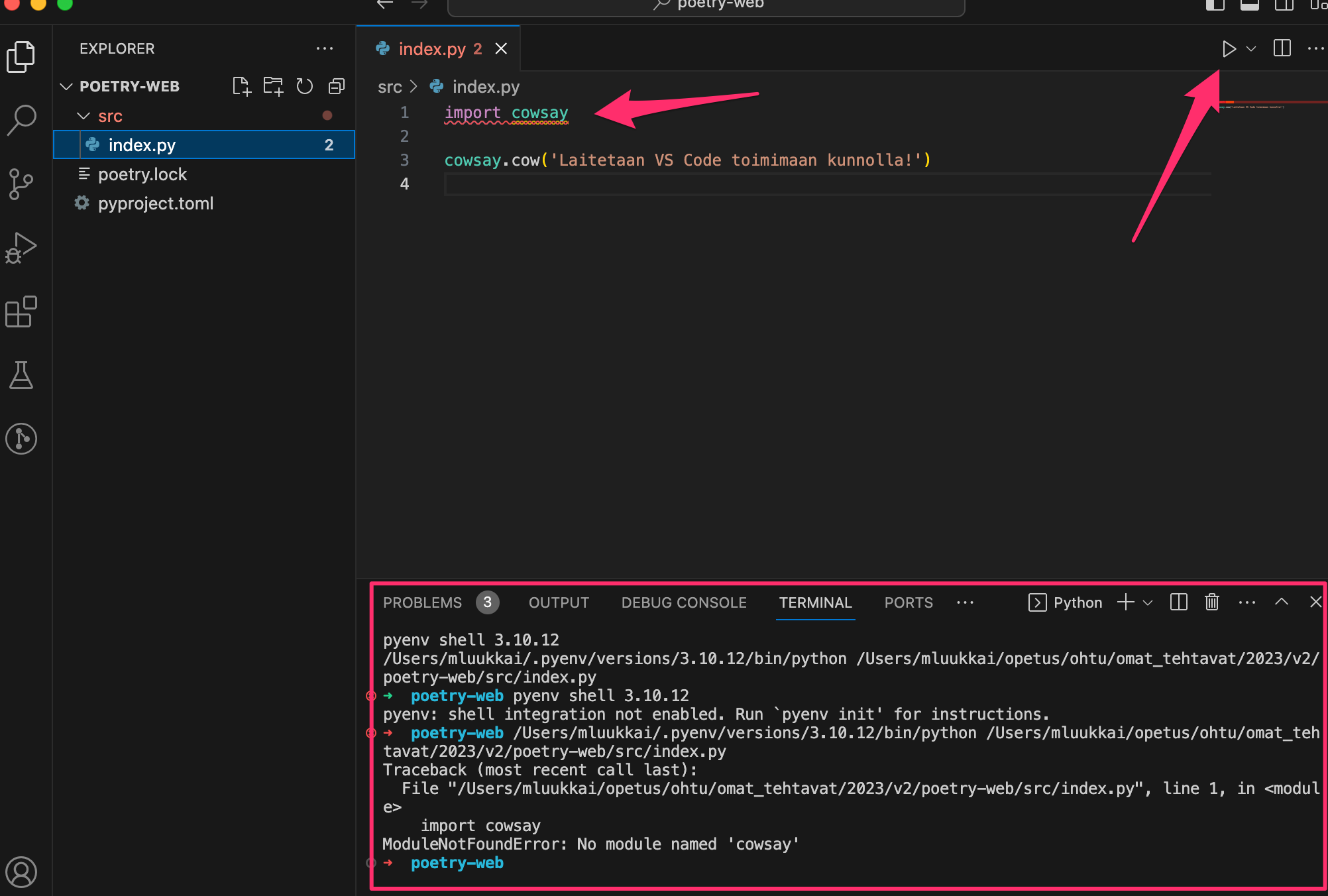This screenshot has height=896, width=1328.
Task: Open the run button dropdown arrow
Action: [x=1251, y=49]
